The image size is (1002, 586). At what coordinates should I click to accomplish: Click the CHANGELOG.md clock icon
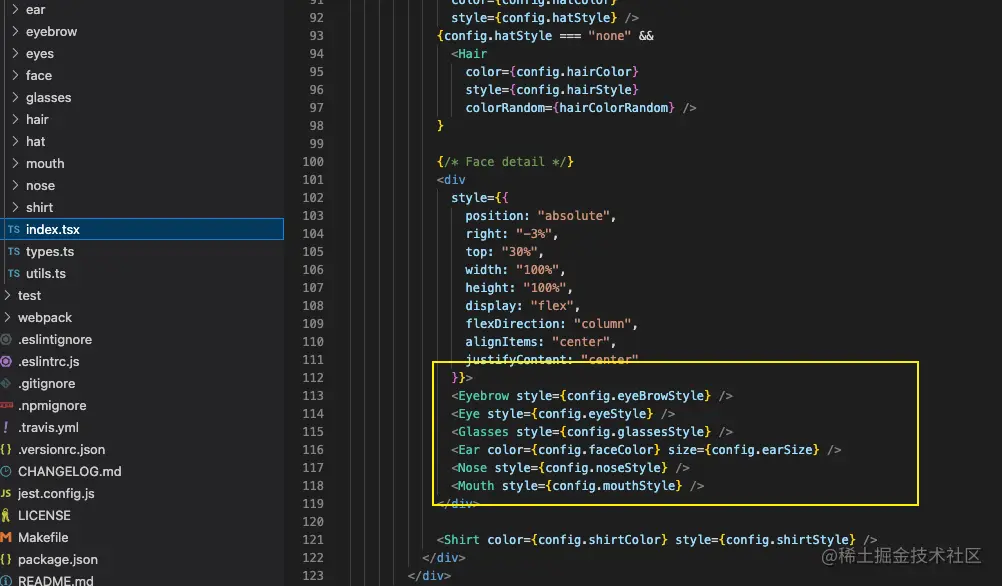tap(6, 471)
